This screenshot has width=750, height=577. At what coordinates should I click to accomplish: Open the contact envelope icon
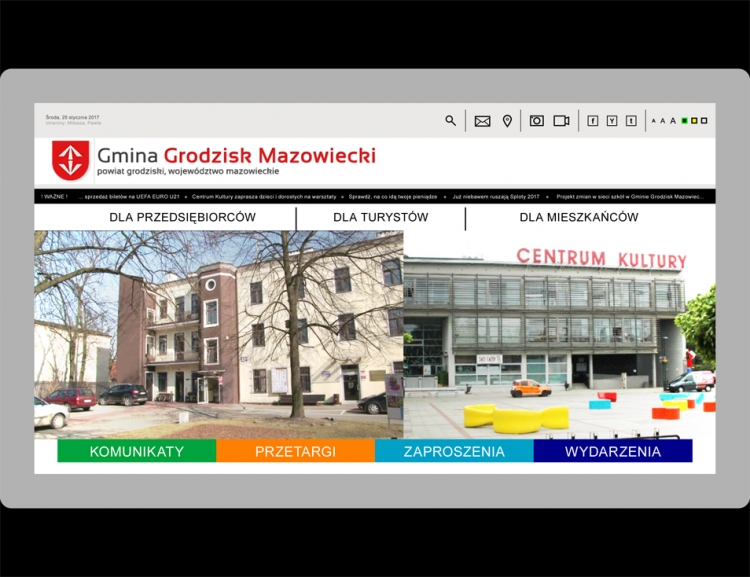[482, 121]
